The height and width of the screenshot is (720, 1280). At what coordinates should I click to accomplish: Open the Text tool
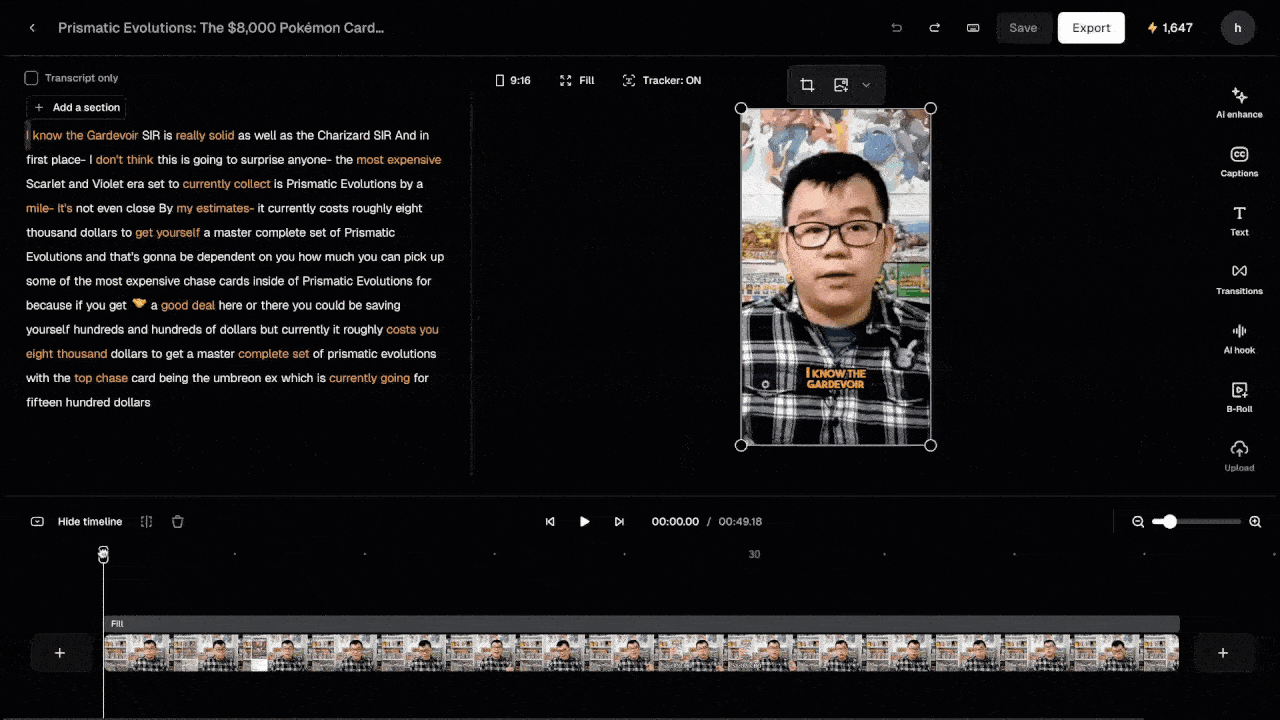1239,220
